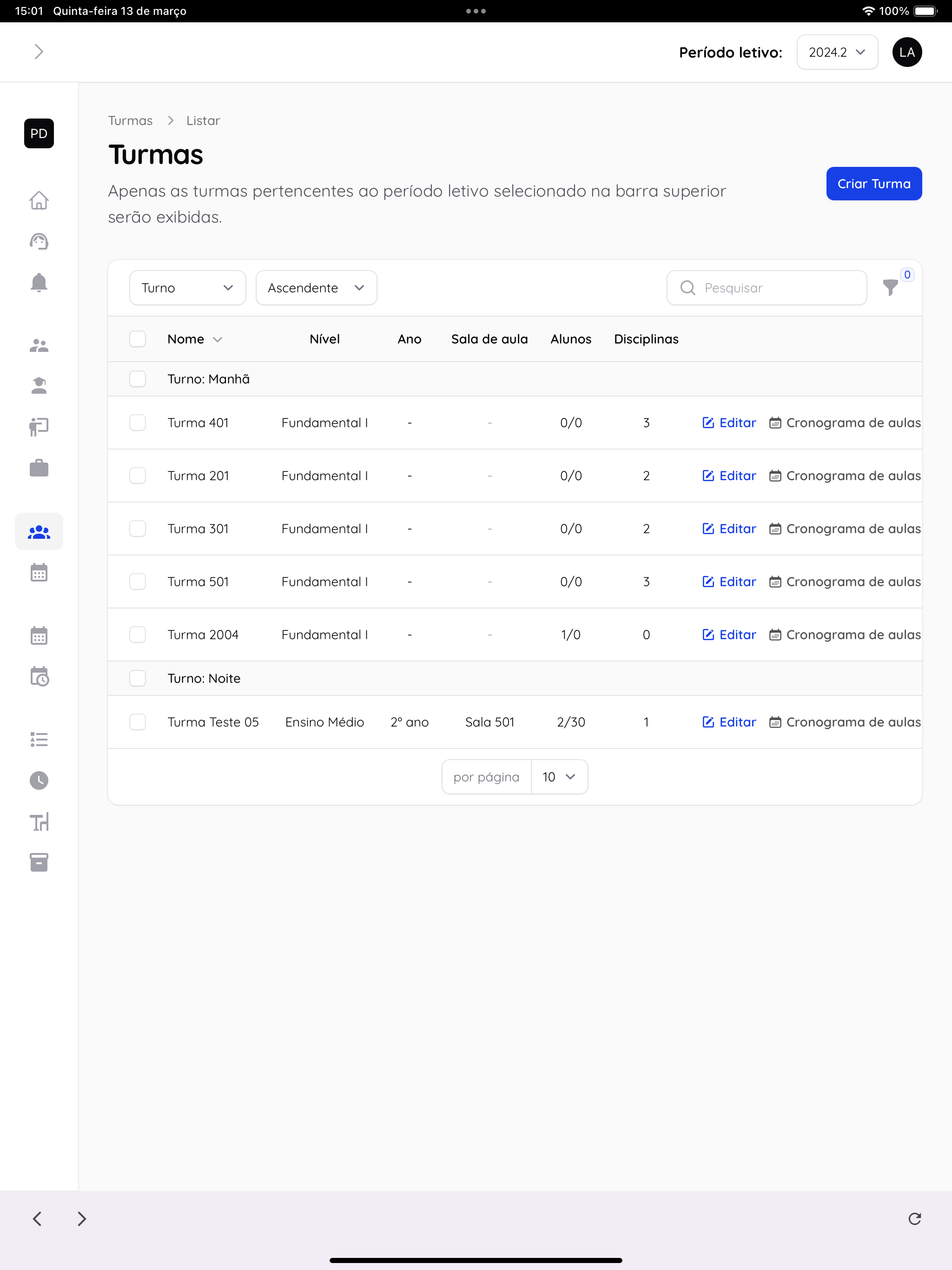
Task: Open Cronograma de aulas for Turma 301
Action: [x=845, y=529]
